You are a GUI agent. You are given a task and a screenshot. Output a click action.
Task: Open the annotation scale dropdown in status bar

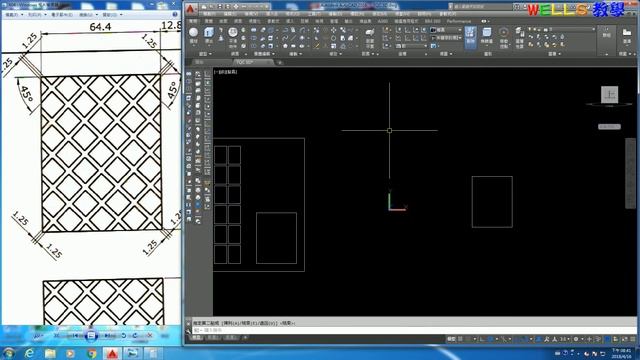564,339
